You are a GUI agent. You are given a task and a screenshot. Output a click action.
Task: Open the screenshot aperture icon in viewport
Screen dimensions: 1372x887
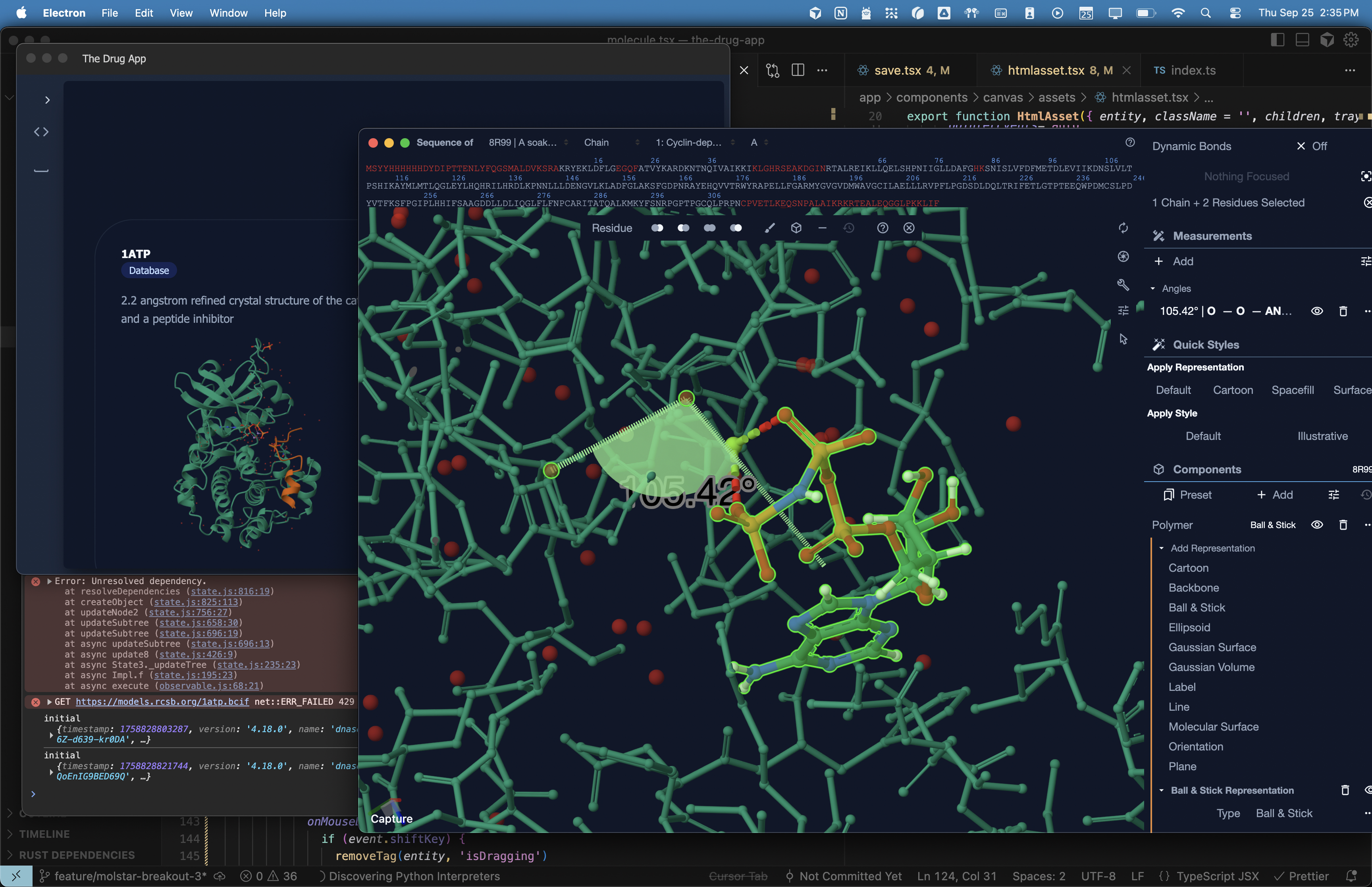point(1123,256)
